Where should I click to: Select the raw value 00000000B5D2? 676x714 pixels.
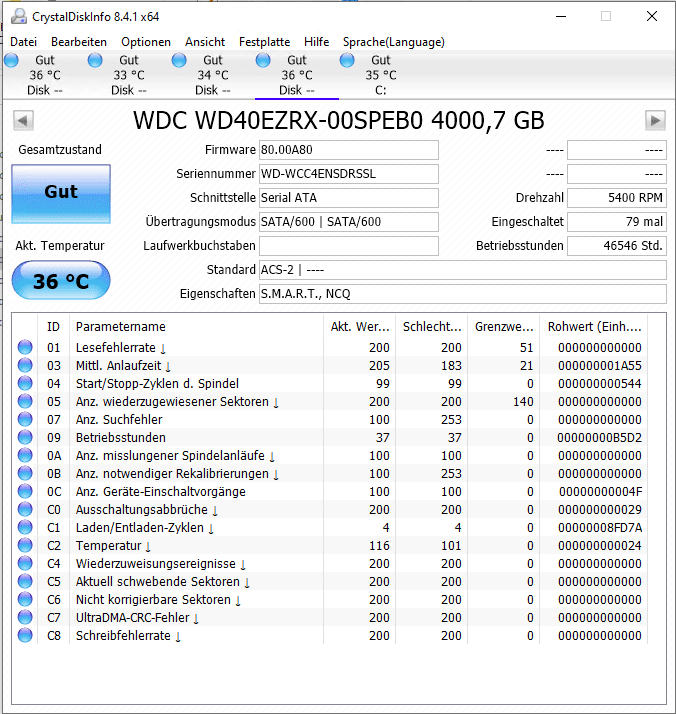click(600, 438)
